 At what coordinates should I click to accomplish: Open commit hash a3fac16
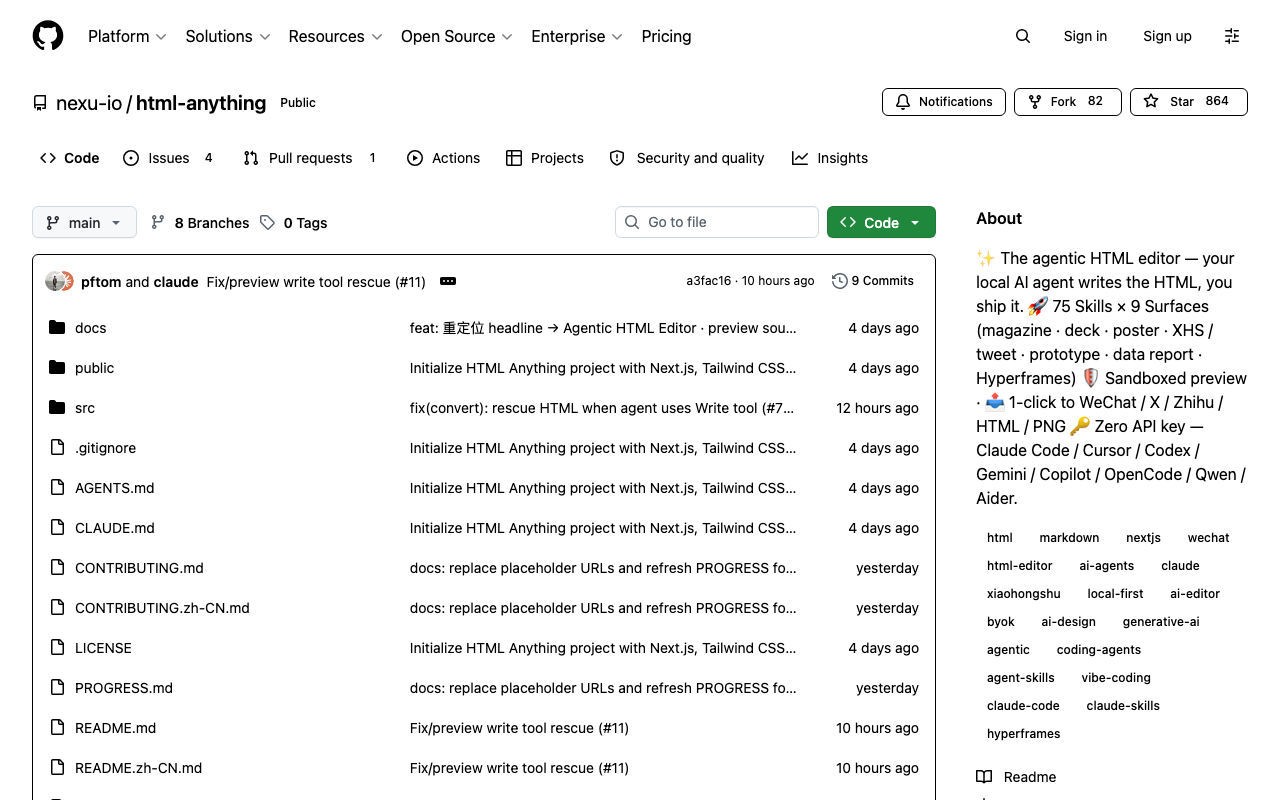708,281
